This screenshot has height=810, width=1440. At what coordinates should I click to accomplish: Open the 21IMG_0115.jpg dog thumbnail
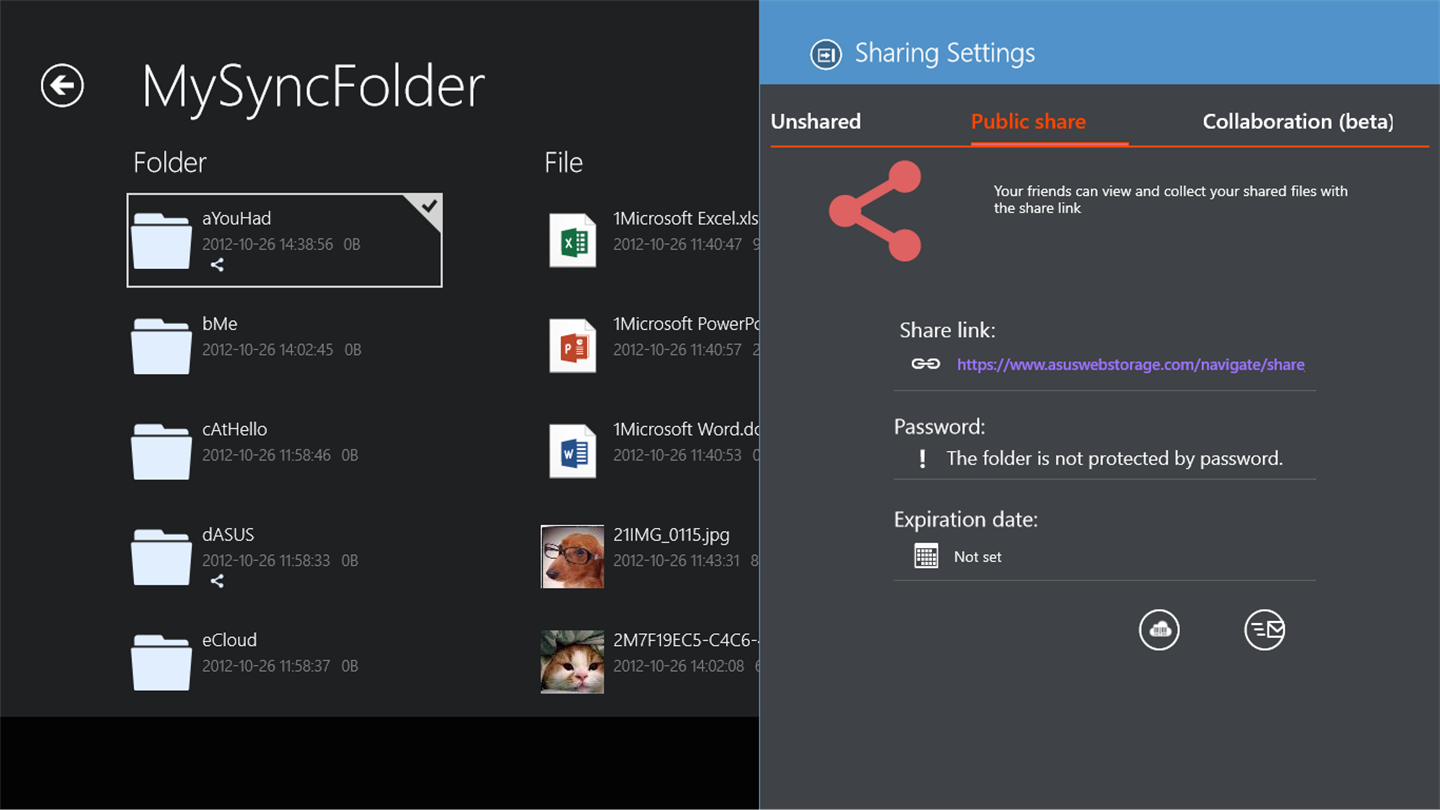[x=572, y=556]
